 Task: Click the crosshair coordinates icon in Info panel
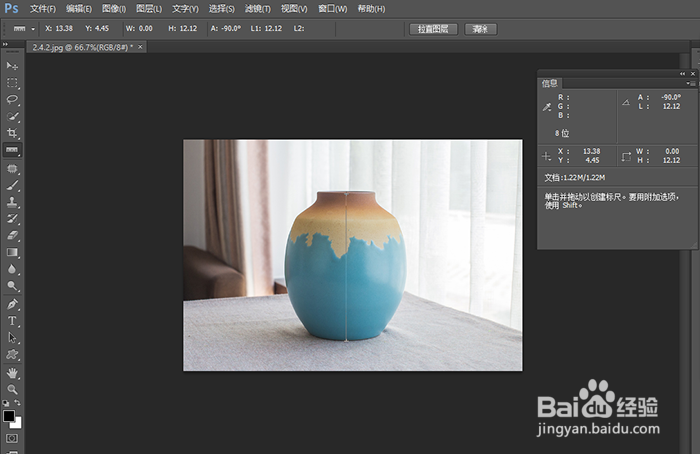tap(546, 156)
